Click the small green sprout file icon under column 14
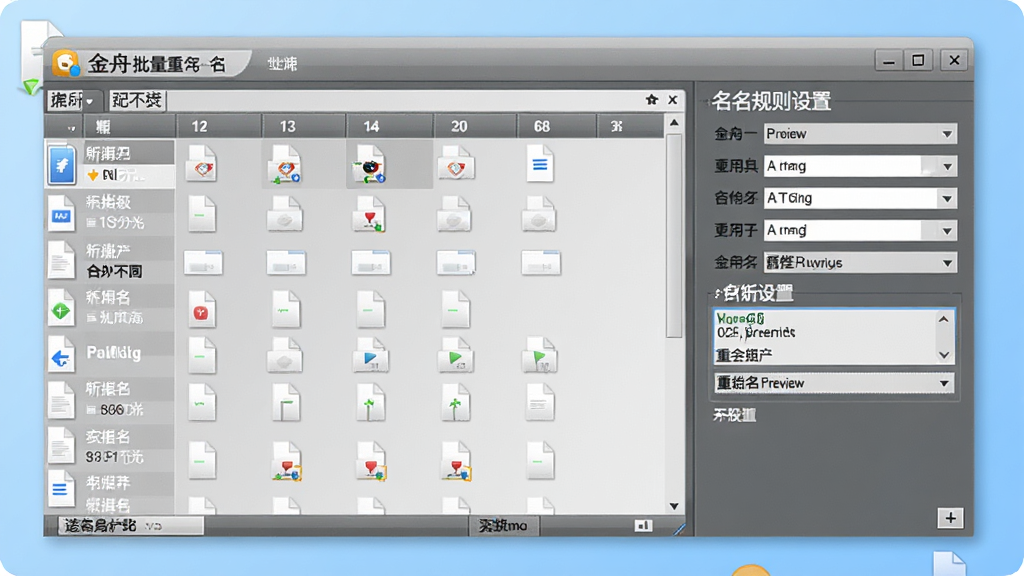The image size is (1024, 576). tap(370, 402)
